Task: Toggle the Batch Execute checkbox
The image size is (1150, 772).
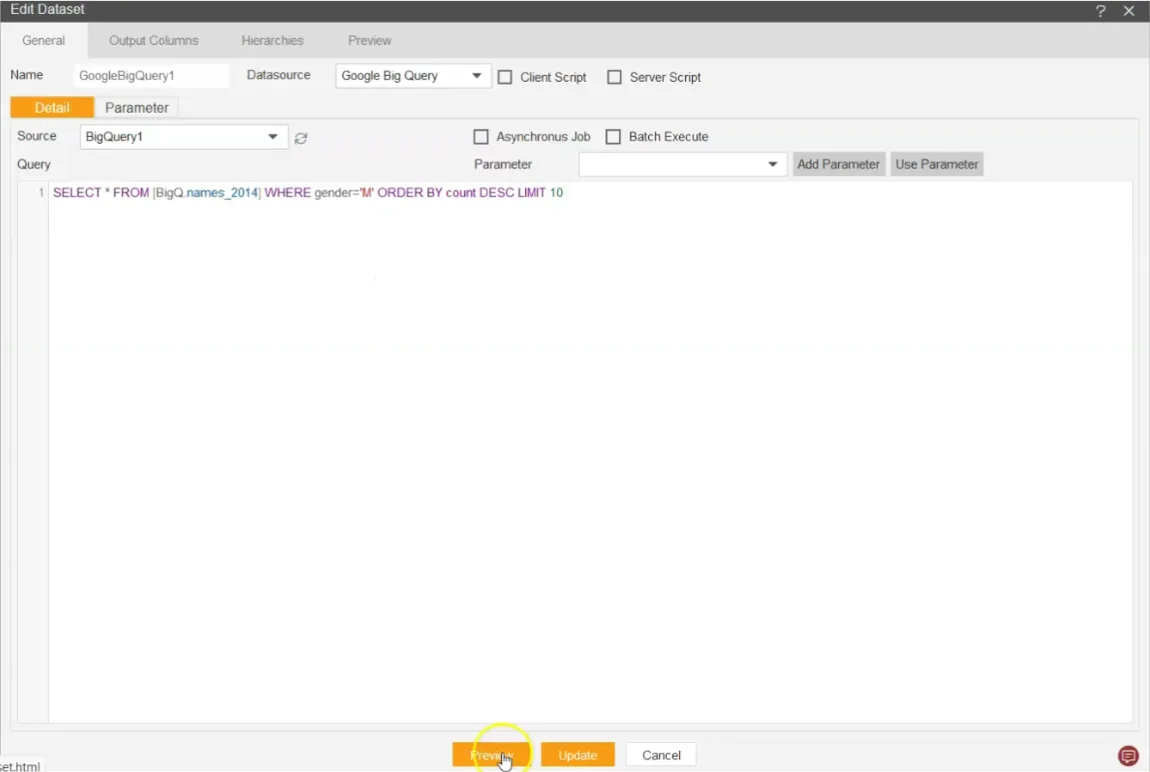Action: click(x=613, y=137)
